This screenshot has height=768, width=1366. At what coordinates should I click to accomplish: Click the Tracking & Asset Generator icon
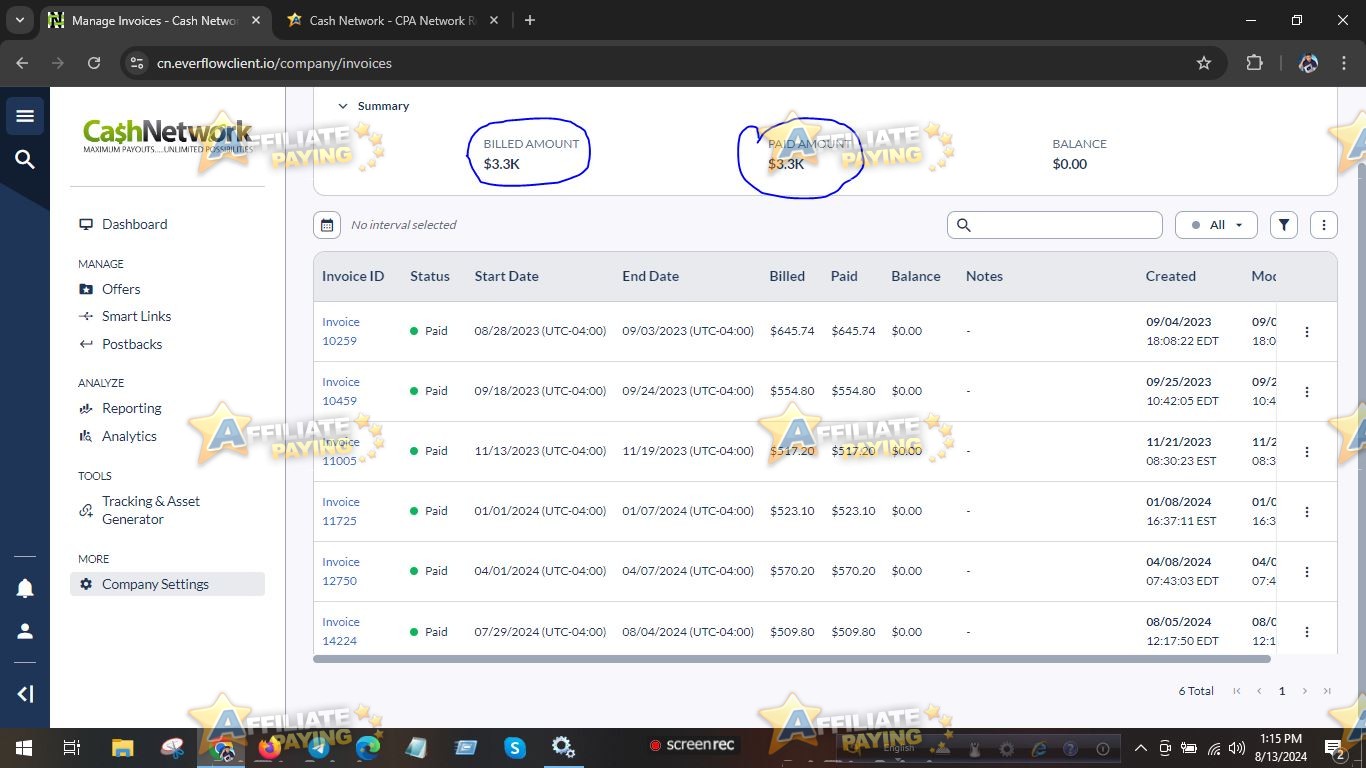86,510
